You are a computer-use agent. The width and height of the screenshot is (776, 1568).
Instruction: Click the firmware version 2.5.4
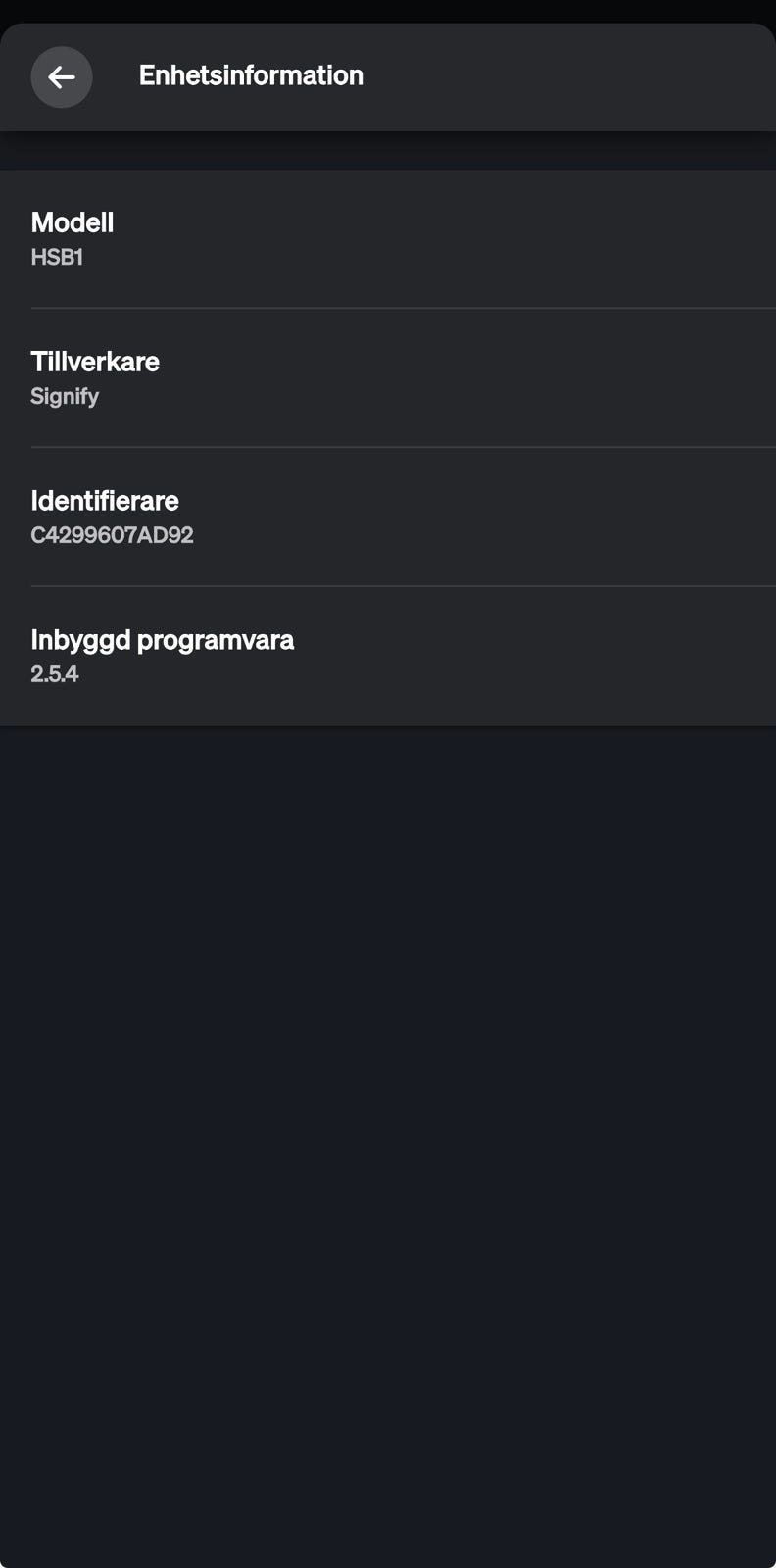pos(55,674)
